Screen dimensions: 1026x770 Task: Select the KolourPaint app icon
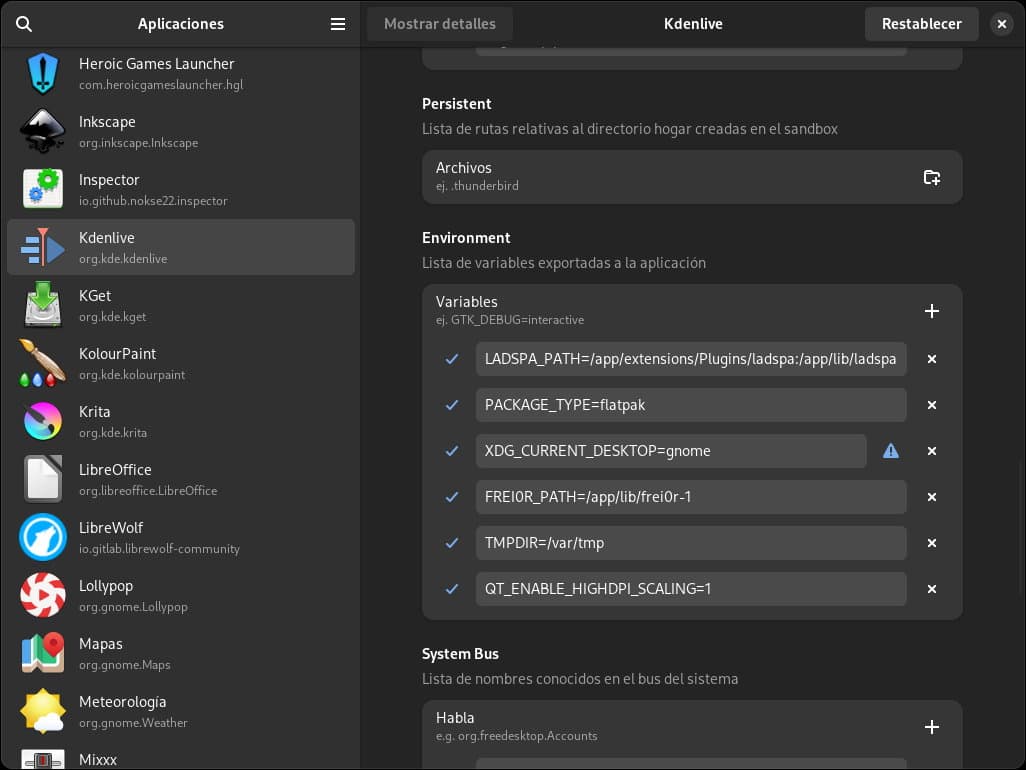(43, 362)
